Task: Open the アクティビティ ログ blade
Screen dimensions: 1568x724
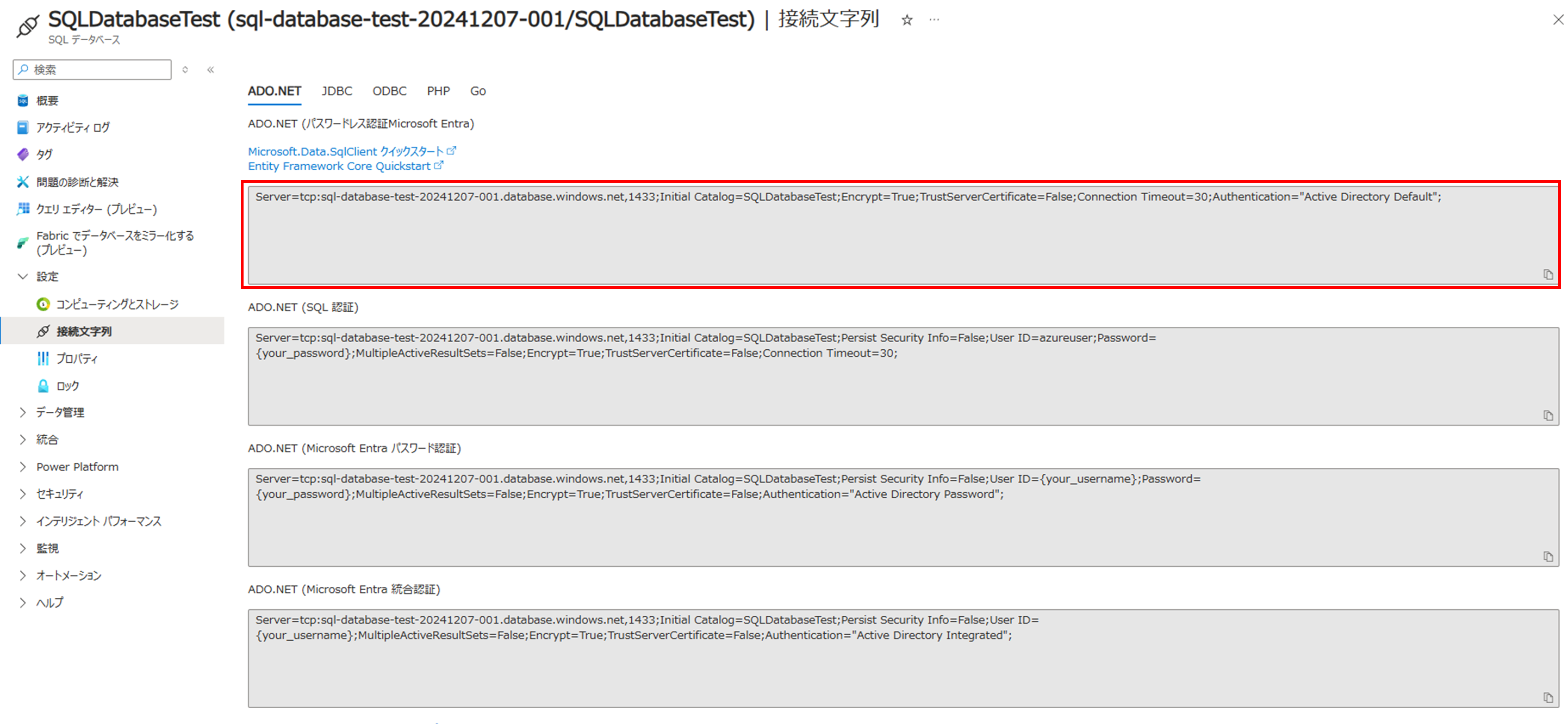Action: click(72, 127)
